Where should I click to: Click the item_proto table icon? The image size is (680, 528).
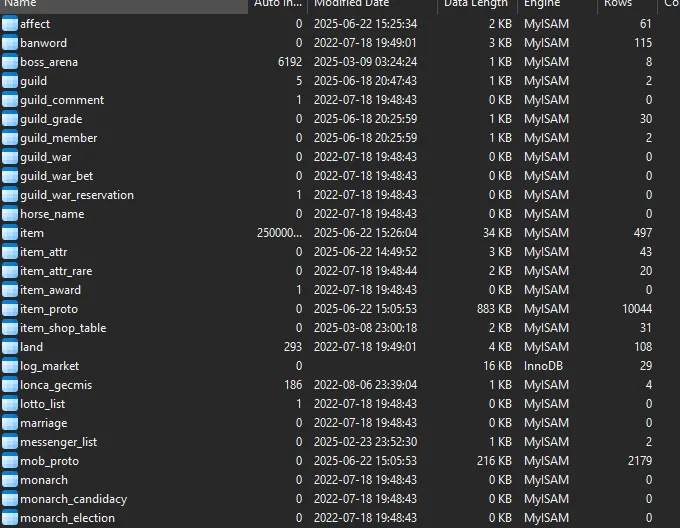tap(10, 309)
